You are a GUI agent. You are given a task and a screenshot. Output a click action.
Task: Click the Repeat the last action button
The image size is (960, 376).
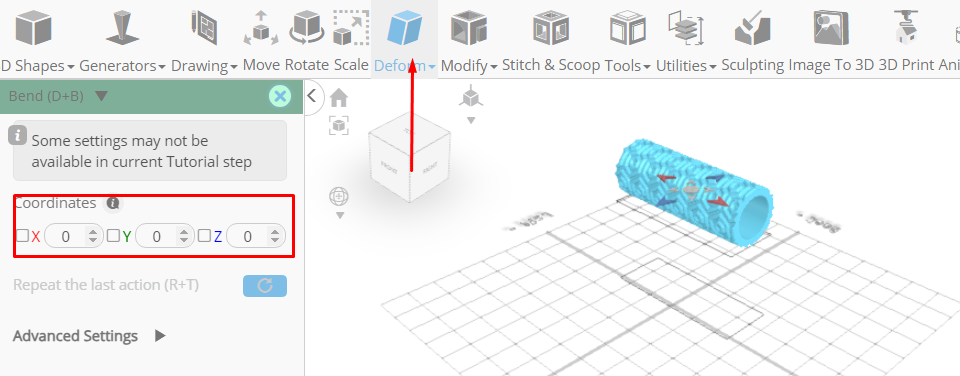(x=265, y=286)
